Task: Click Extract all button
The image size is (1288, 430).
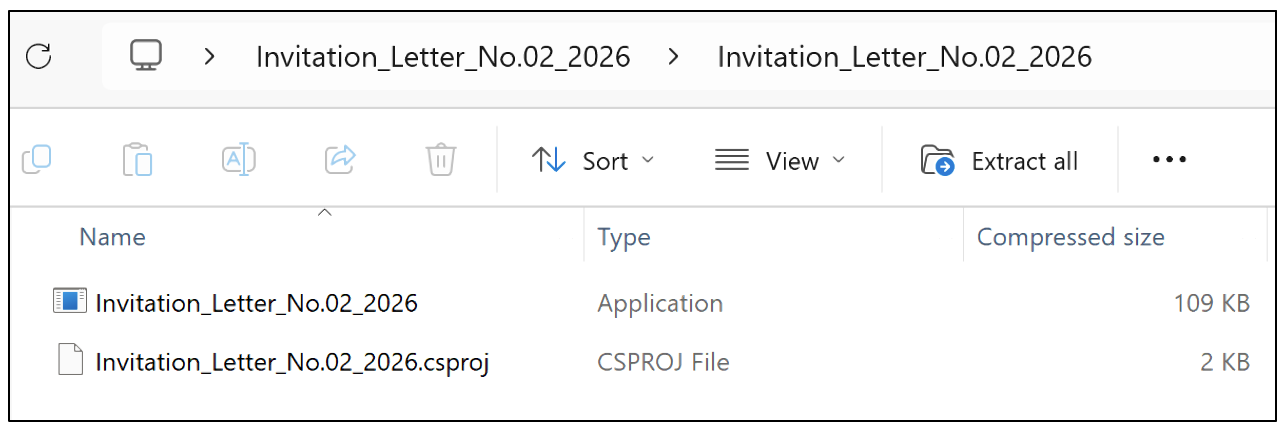Action: (999, 161)
